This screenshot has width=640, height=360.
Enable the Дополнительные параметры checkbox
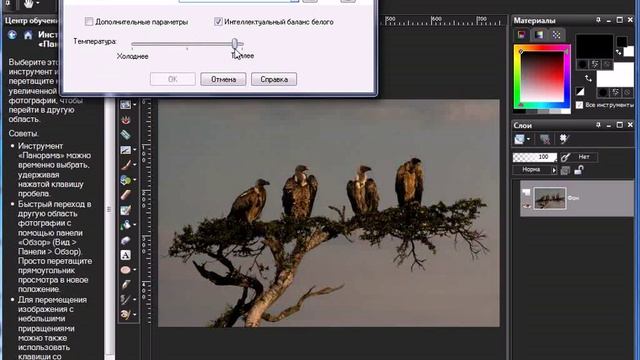pyautogui.click(x=89, y=22)
